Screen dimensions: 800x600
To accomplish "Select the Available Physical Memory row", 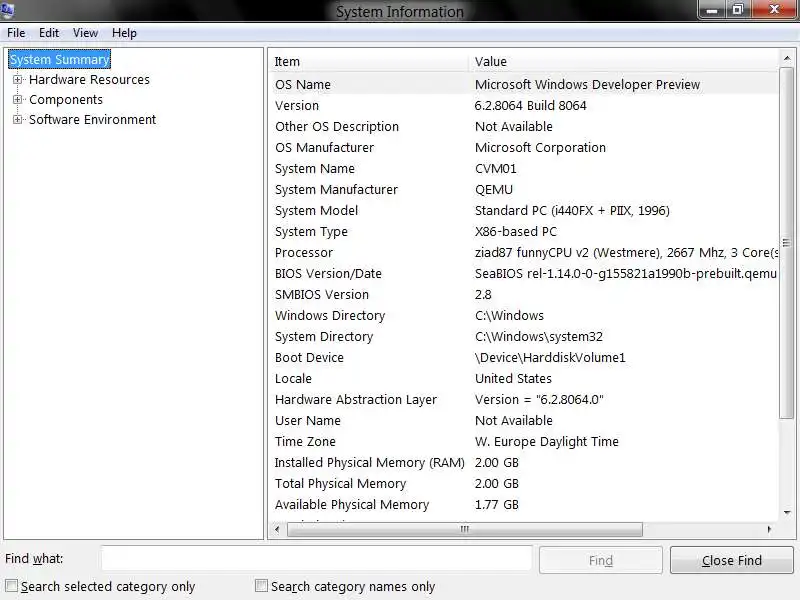I will click(523, 504).
